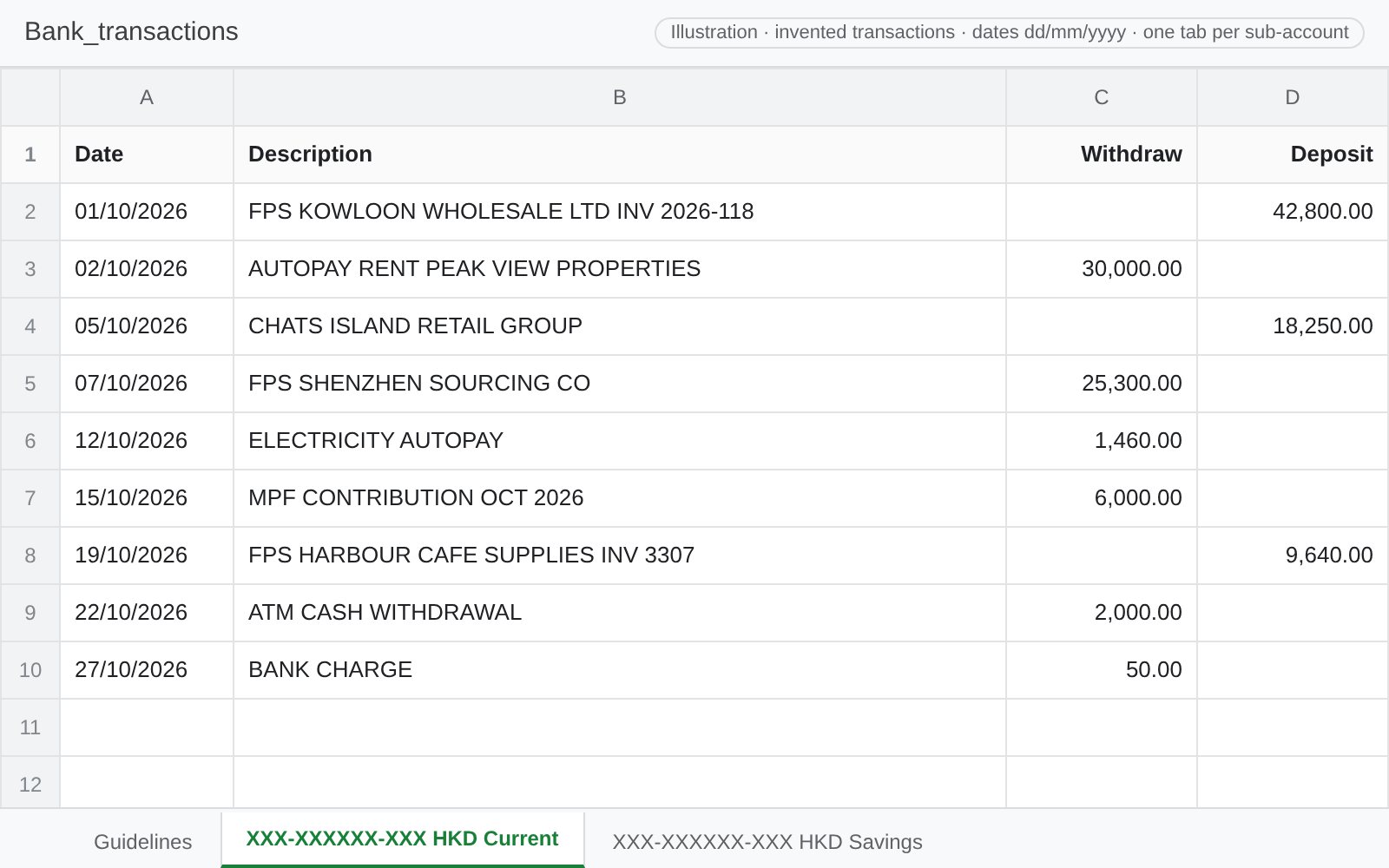Select row 1 header

[x=30, y=155]
